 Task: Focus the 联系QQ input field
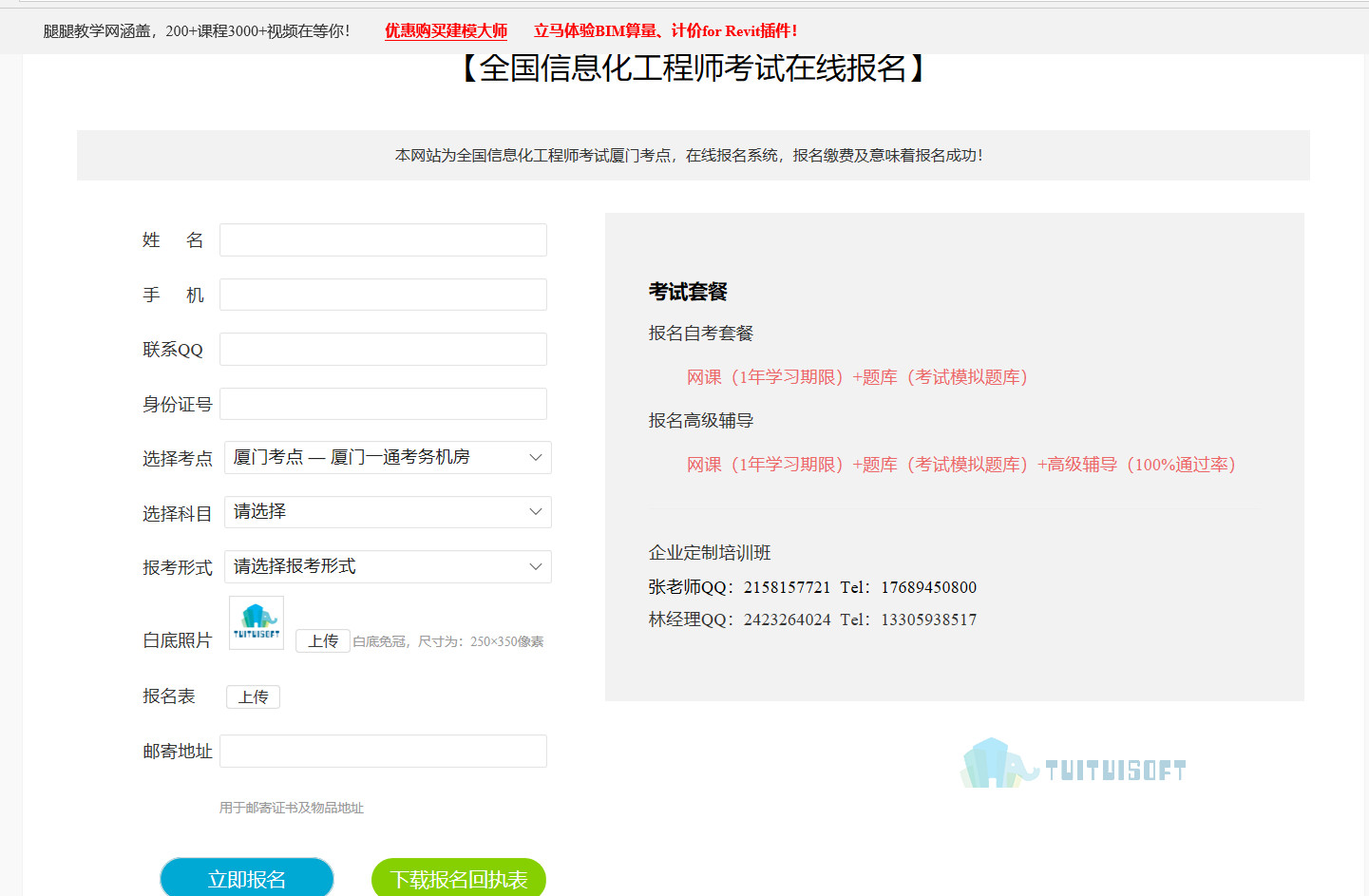[383, 349]
